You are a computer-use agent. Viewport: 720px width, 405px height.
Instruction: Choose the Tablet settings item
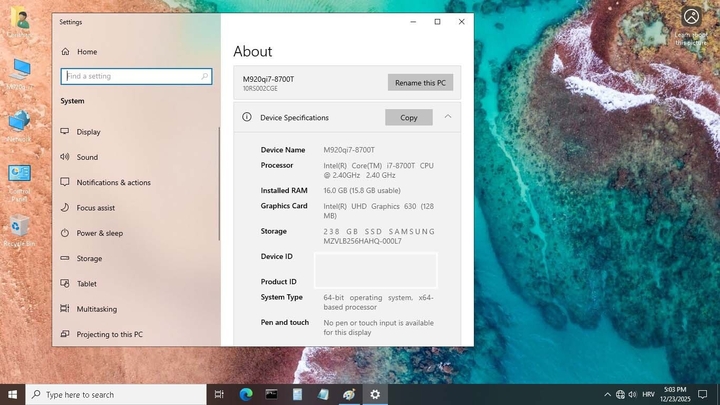pos(86,284)
